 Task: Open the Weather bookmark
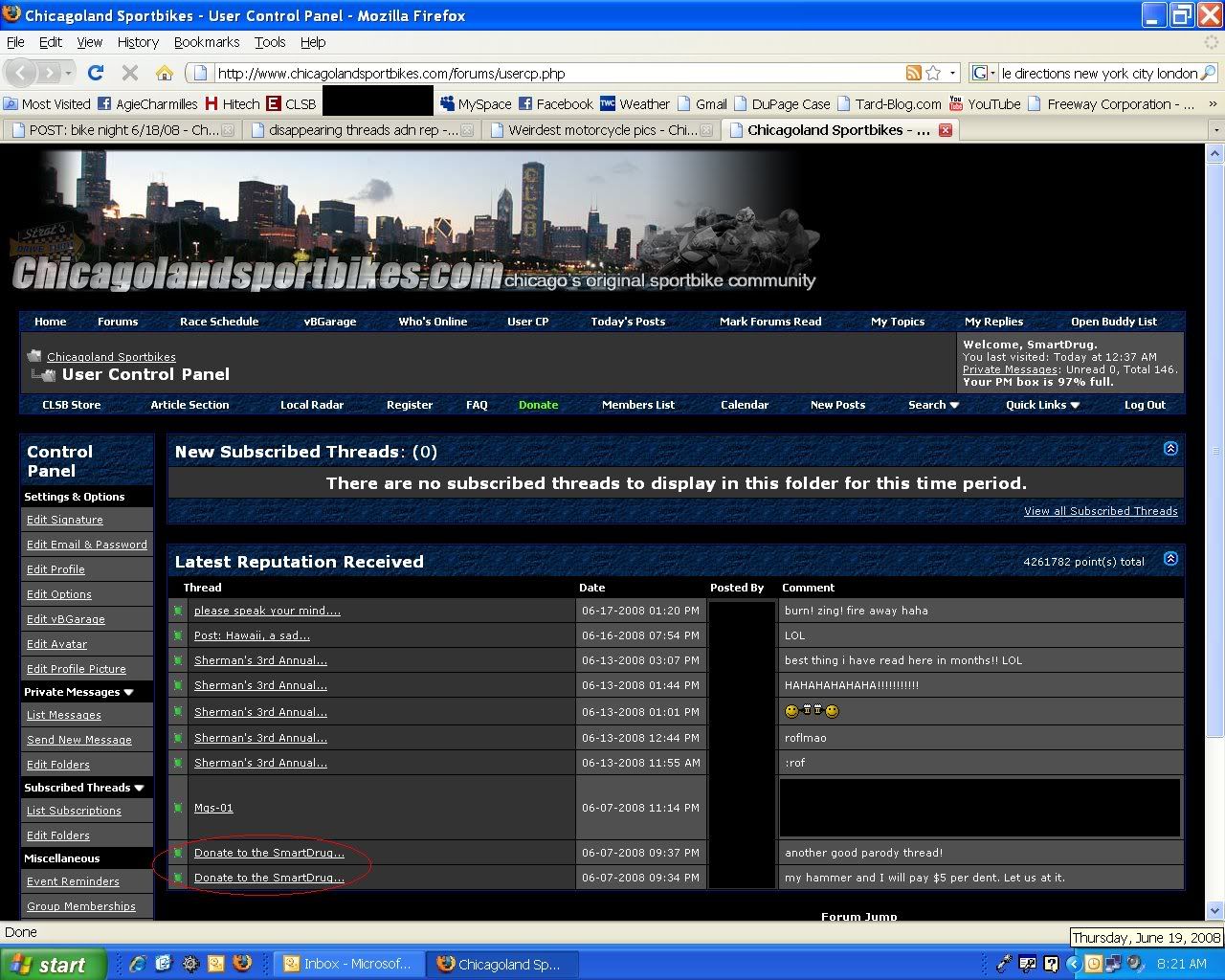pyautogui.click(x=635, y=103)
